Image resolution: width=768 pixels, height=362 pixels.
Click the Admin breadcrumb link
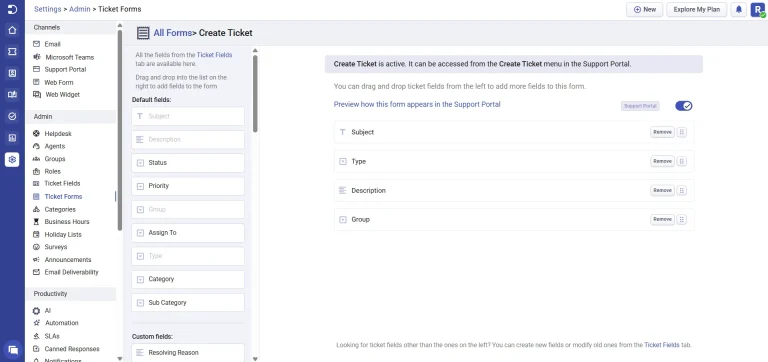point(79,9)
